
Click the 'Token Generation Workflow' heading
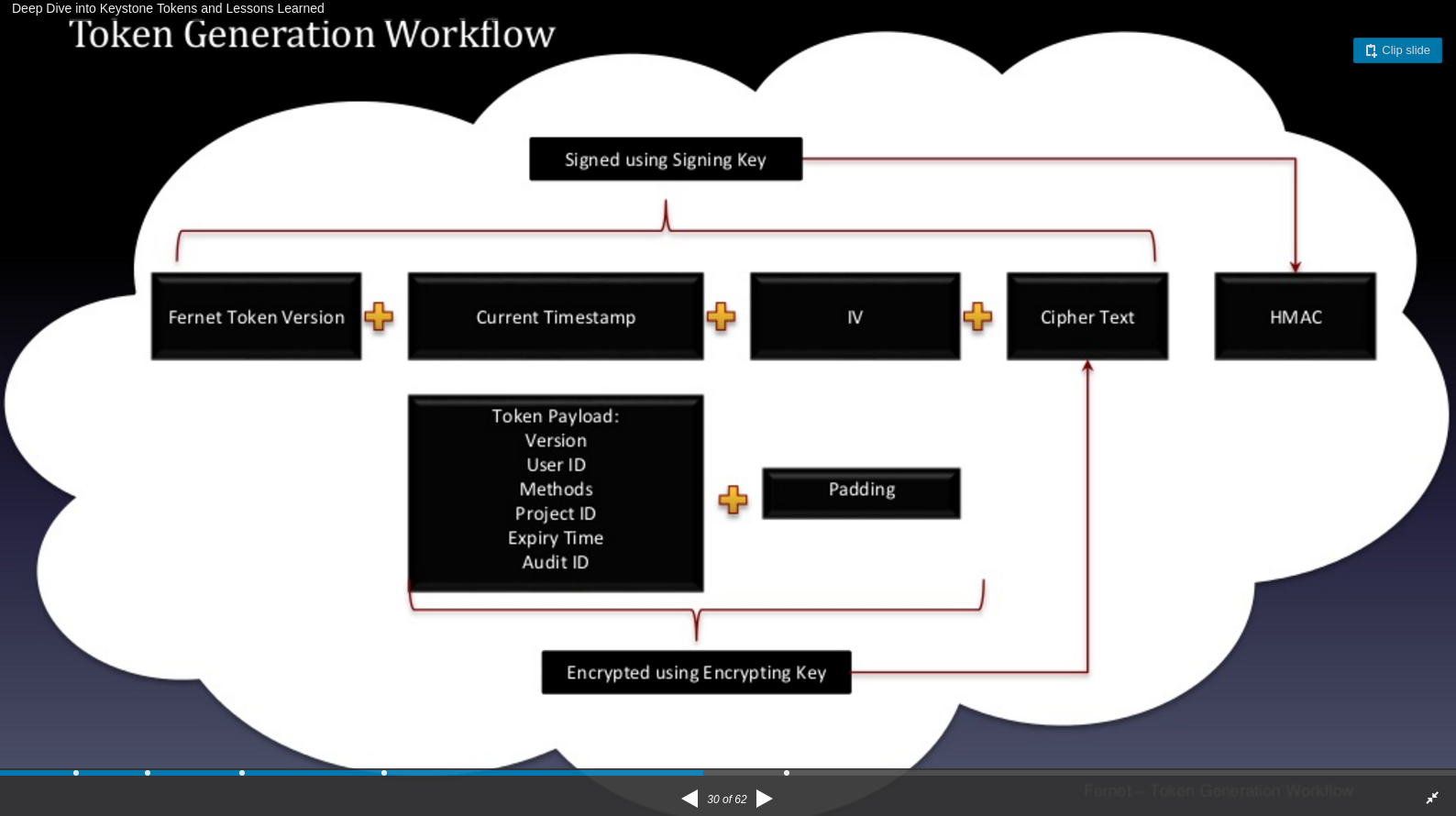312,35
